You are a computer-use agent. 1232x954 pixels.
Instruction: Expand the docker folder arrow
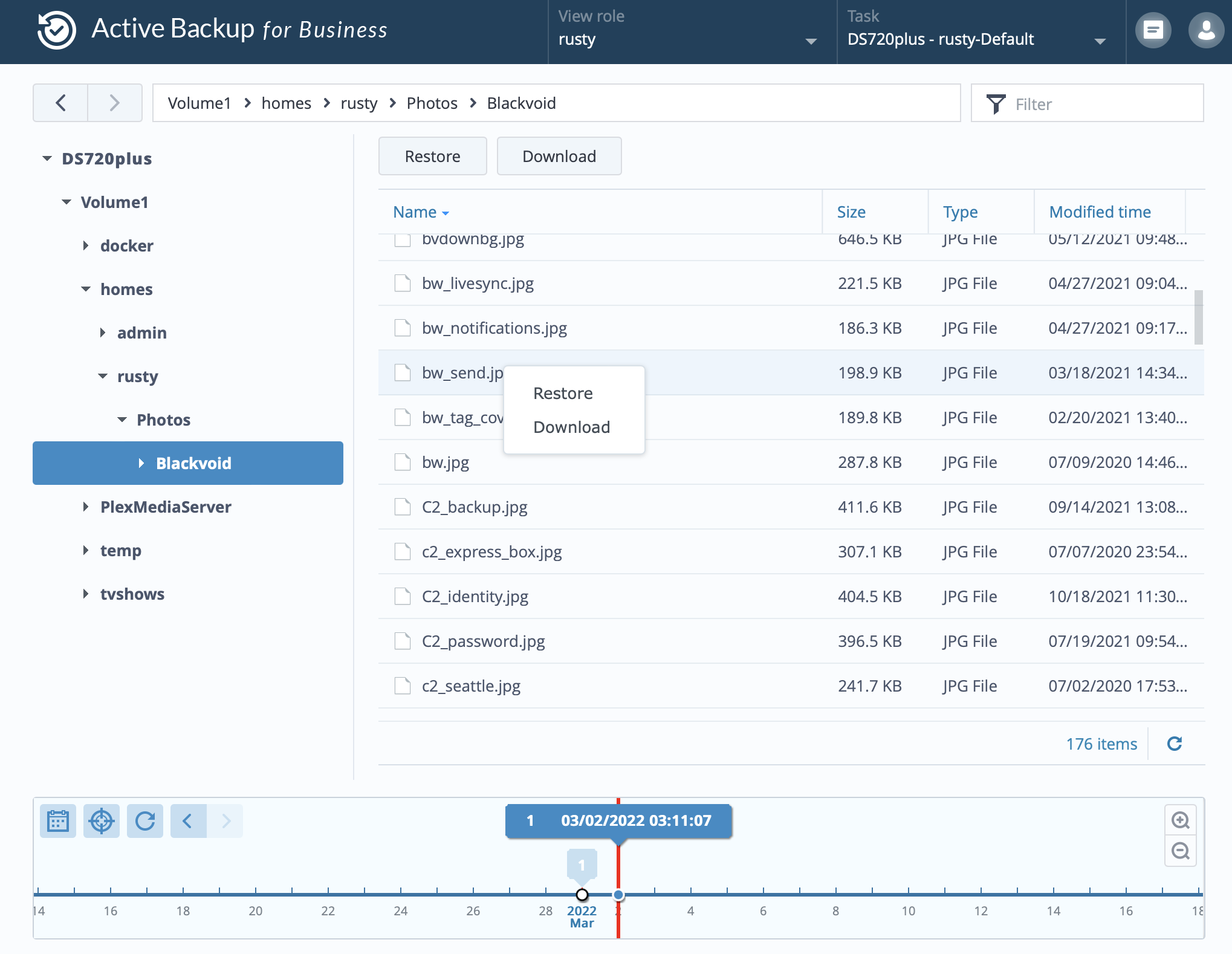(x=86, y=245)
